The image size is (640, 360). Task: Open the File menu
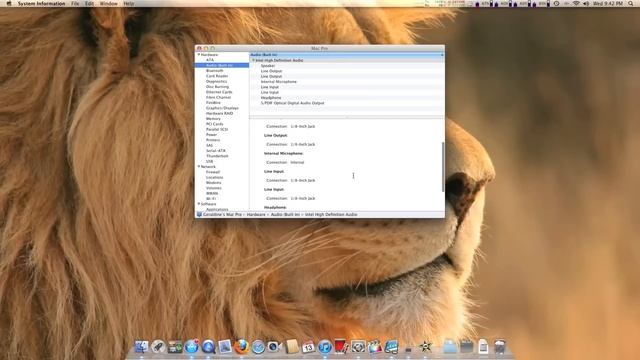(75, 3)
